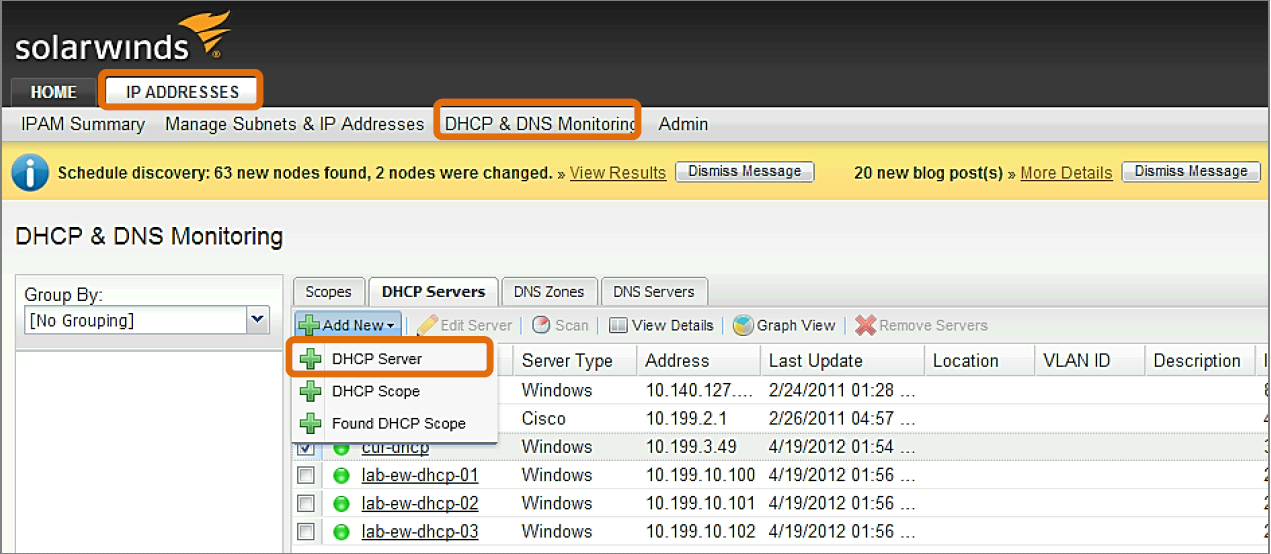Click the Graph View button label
Screen dimensions: 1271x554
(x=796, y=325)
